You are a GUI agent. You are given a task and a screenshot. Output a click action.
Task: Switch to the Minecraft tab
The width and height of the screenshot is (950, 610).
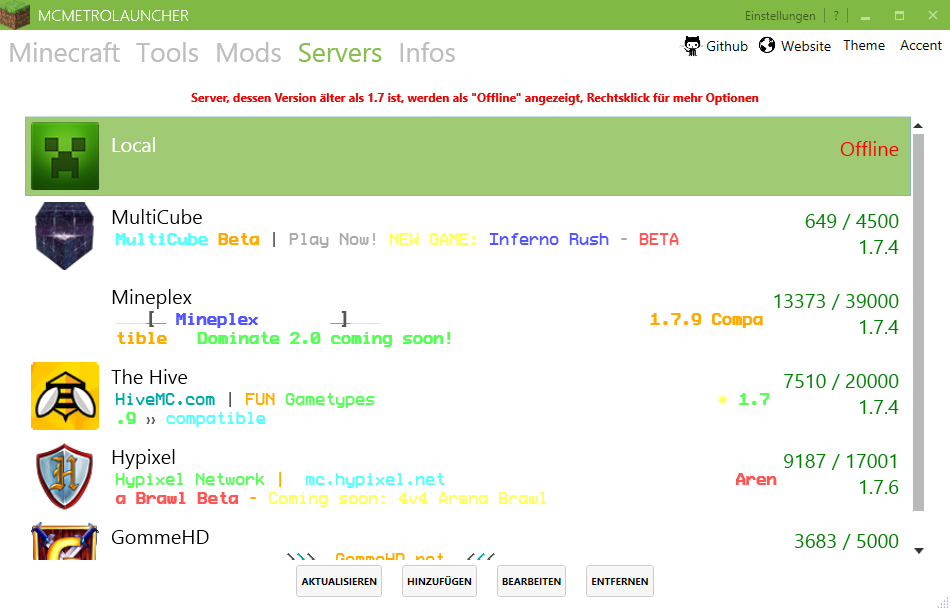[x=63, y=53]
